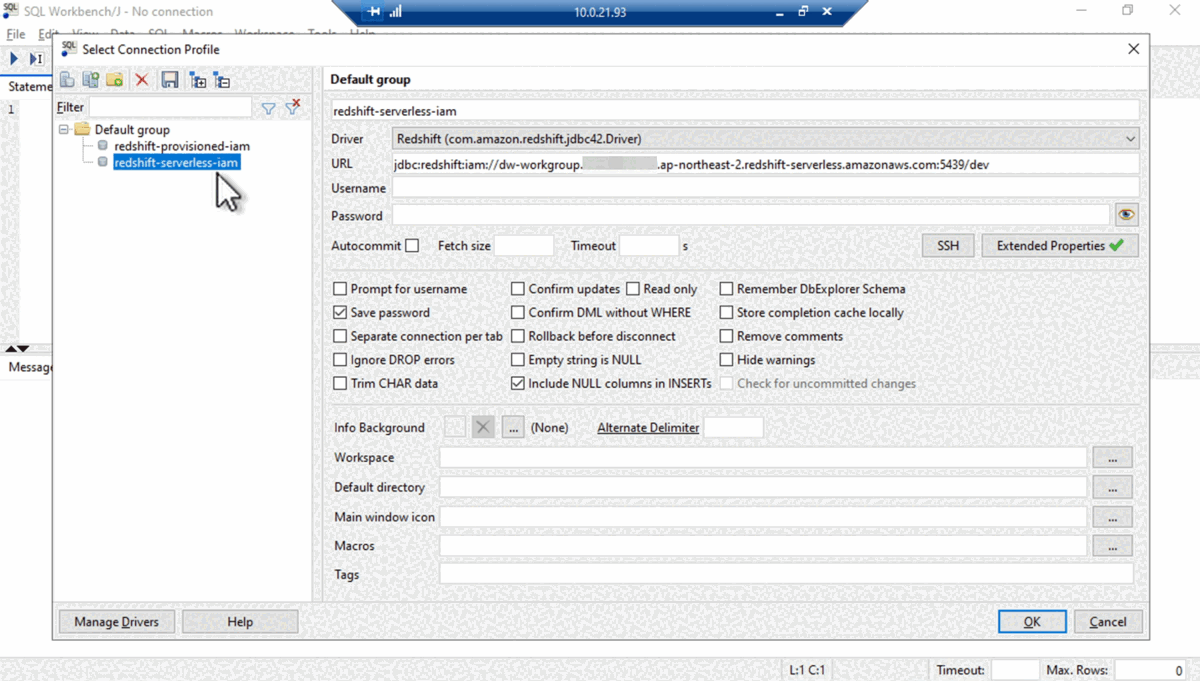The height and width of the screenshot is (681, 1200).
Task: Collapse the Default group tree node
Action: point(64,130)
